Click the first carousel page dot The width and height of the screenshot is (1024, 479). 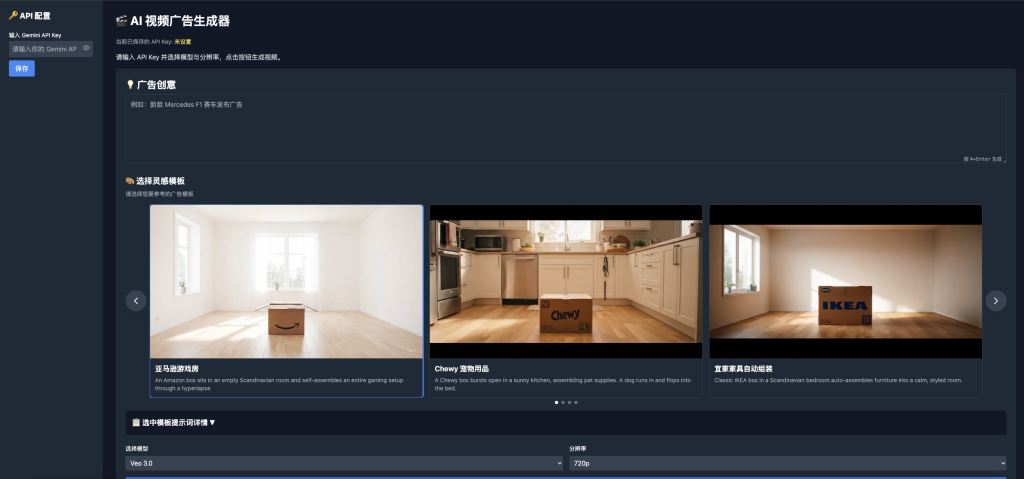[556, 403]
